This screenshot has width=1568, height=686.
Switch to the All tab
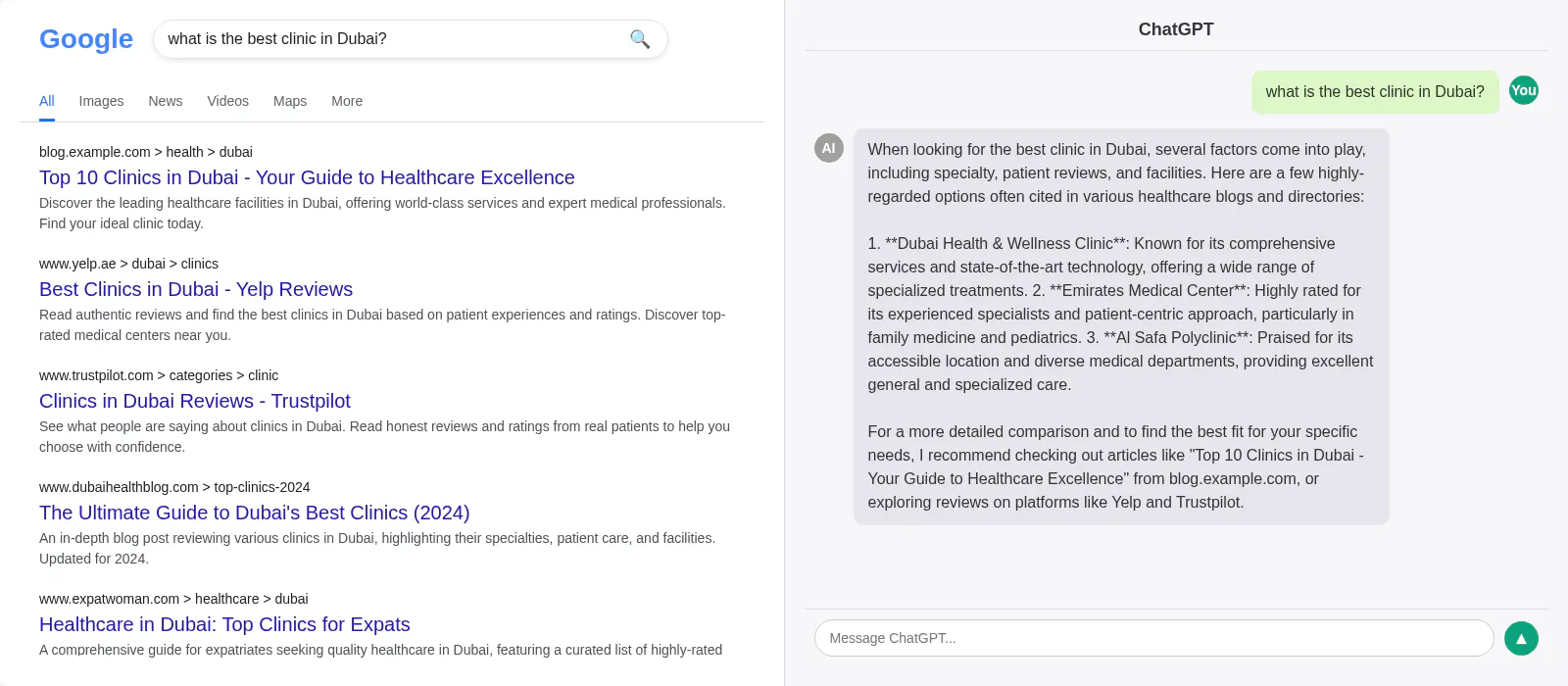[x=47, y=101]
